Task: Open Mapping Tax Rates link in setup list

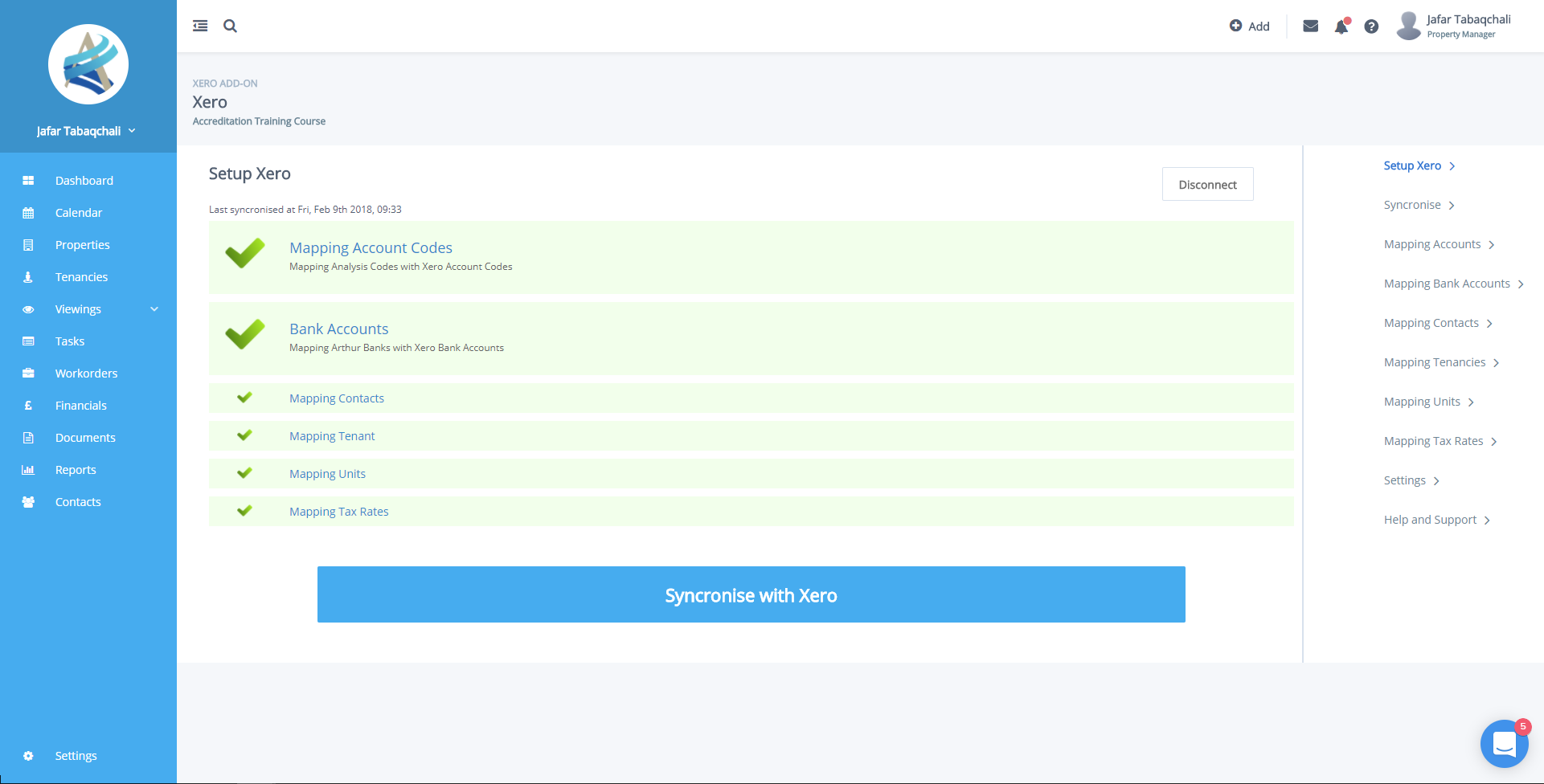Action: pos(338,512)
